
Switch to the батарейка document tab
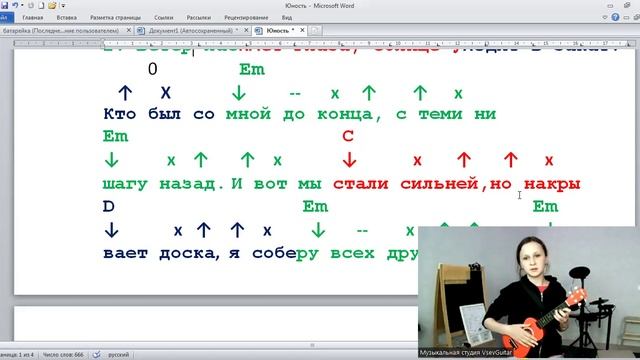60,31
